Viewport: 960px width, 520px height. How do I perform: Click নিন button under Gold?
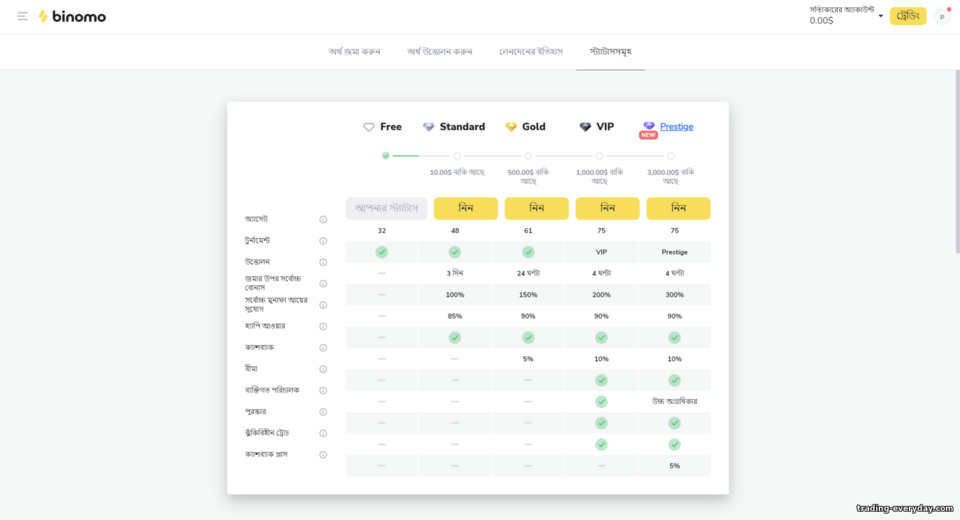coord(536,208)
